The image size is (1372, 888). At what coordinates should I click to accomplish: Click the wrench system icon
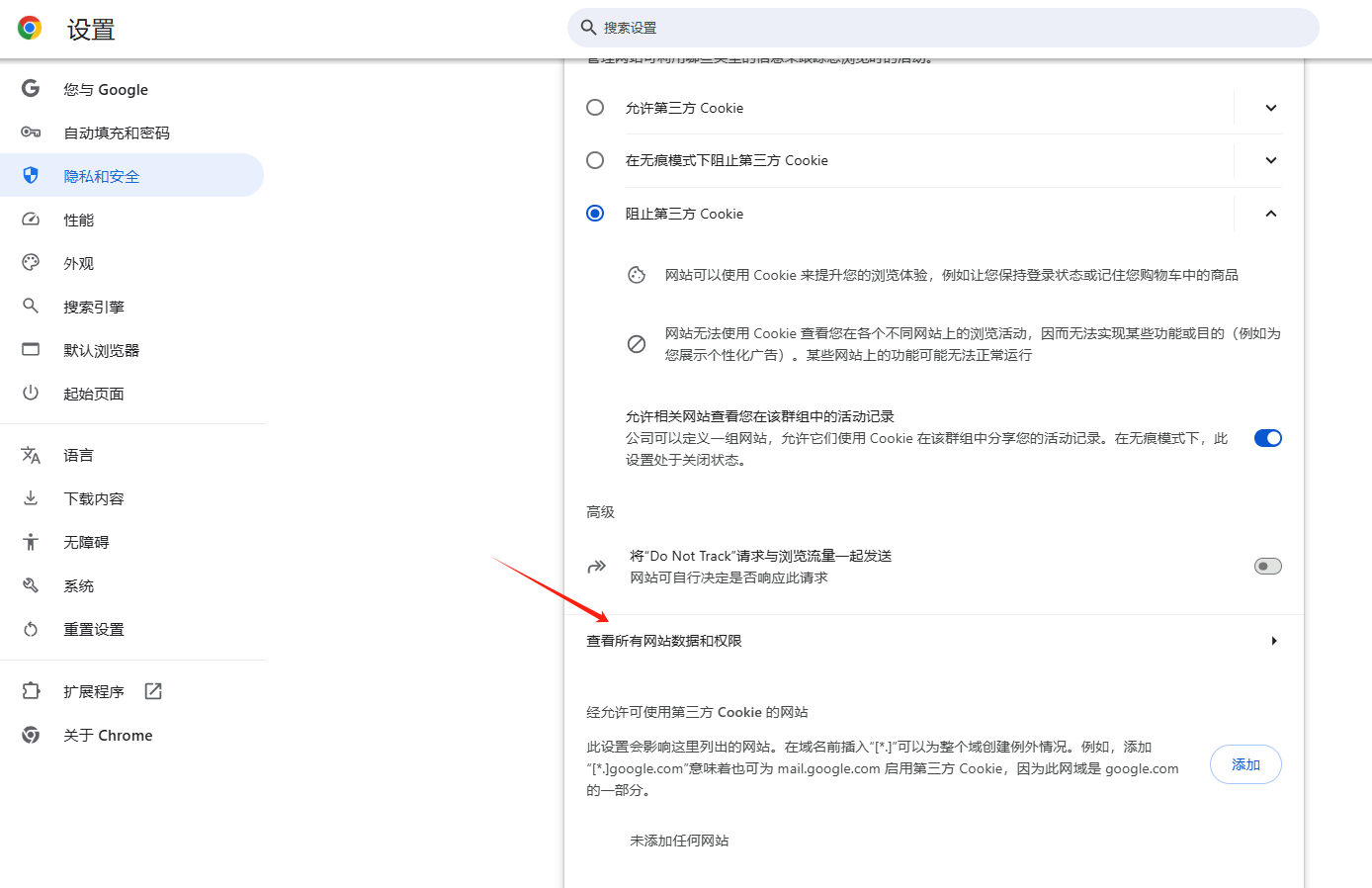(31, 584)
